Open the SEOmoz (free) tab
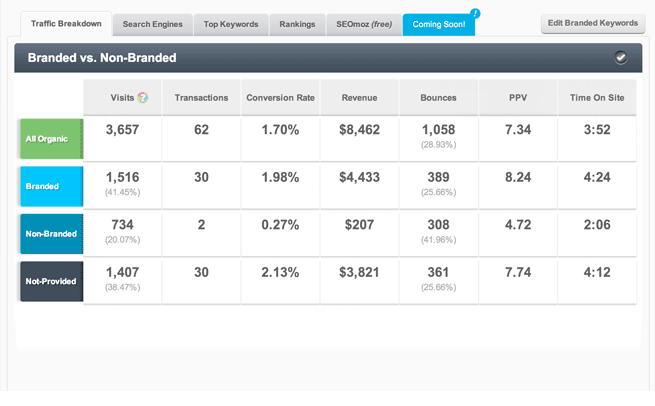Image resolution: width=655 pixels, height=406 pixels. (x=364, y=24)
